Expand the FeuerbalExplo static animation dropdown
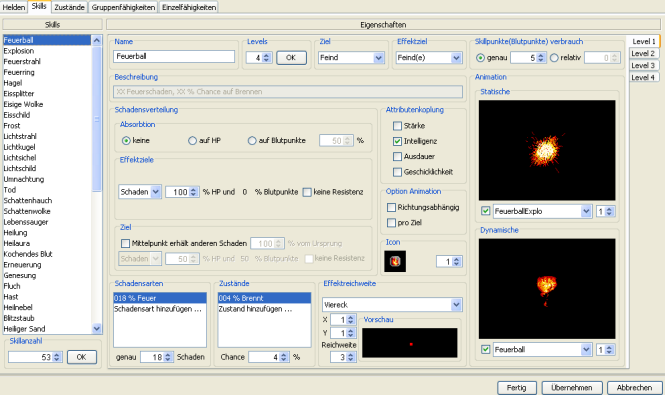665x395 pixels. [586, 211]
